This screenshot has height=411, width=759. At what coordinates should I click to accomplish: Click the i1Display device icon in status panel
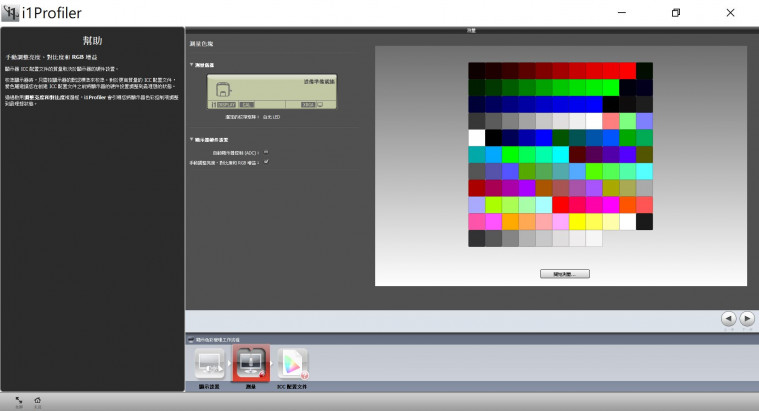click(x=223, y=90)
